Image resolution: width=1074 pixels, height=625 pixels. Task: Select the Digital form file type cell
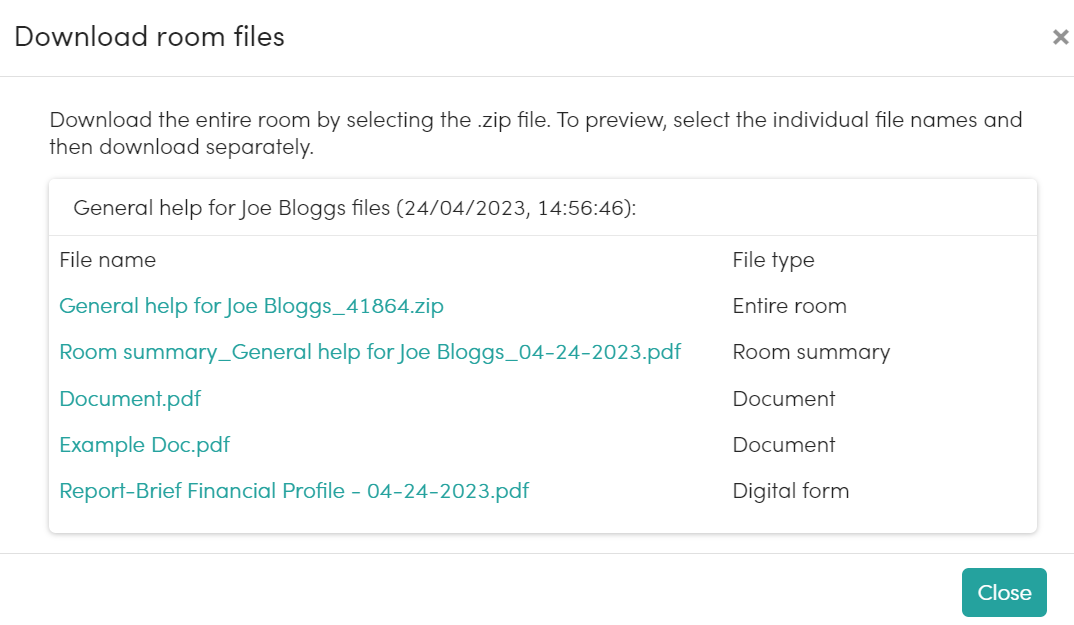pyautogui.click(x=790, y=491)
